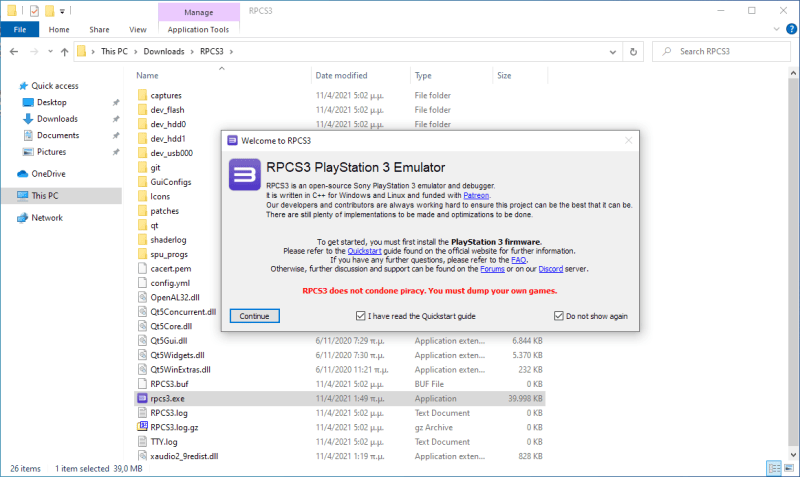The width and height of the screenshot is (800, 477).
Task: Open the Application Tools tab
Action: (x=198, y=30)
